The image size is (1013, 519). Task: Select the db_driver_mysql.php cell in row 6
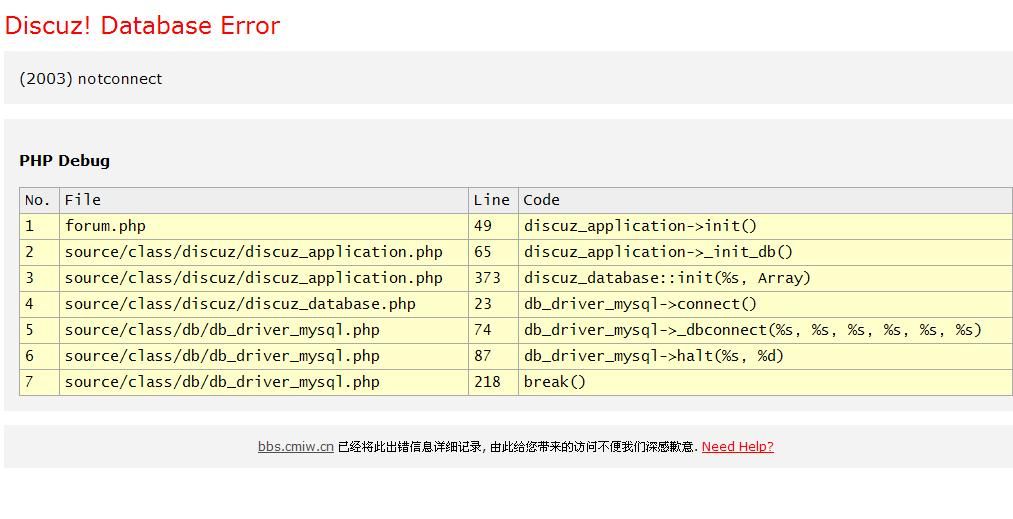264,356
